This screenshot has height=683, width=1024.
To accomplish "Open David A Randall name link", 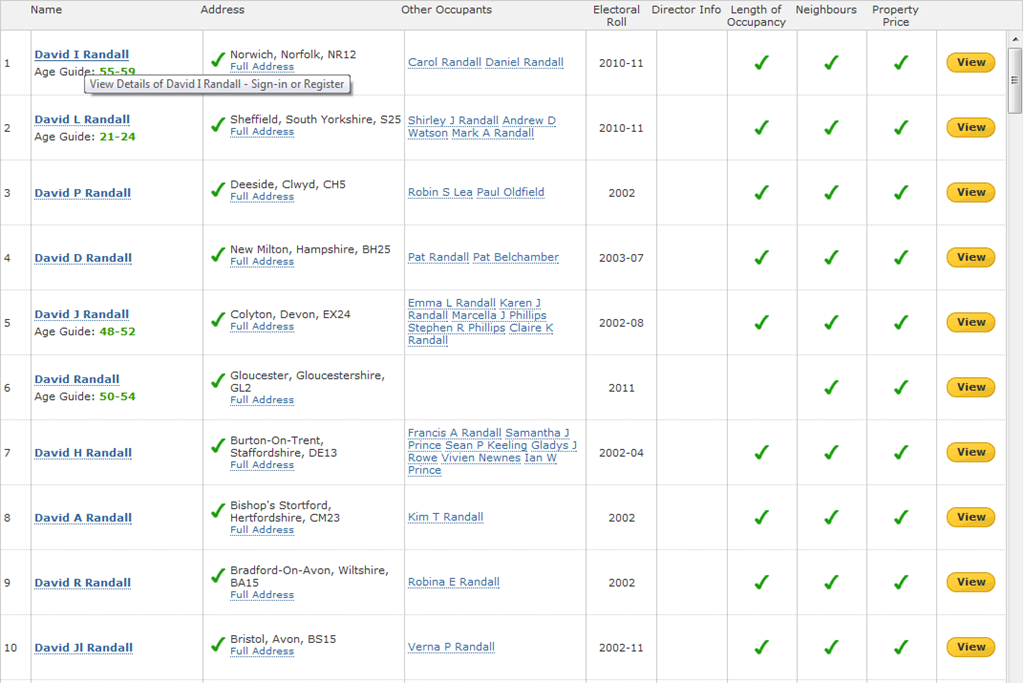I will click(83, 518).
